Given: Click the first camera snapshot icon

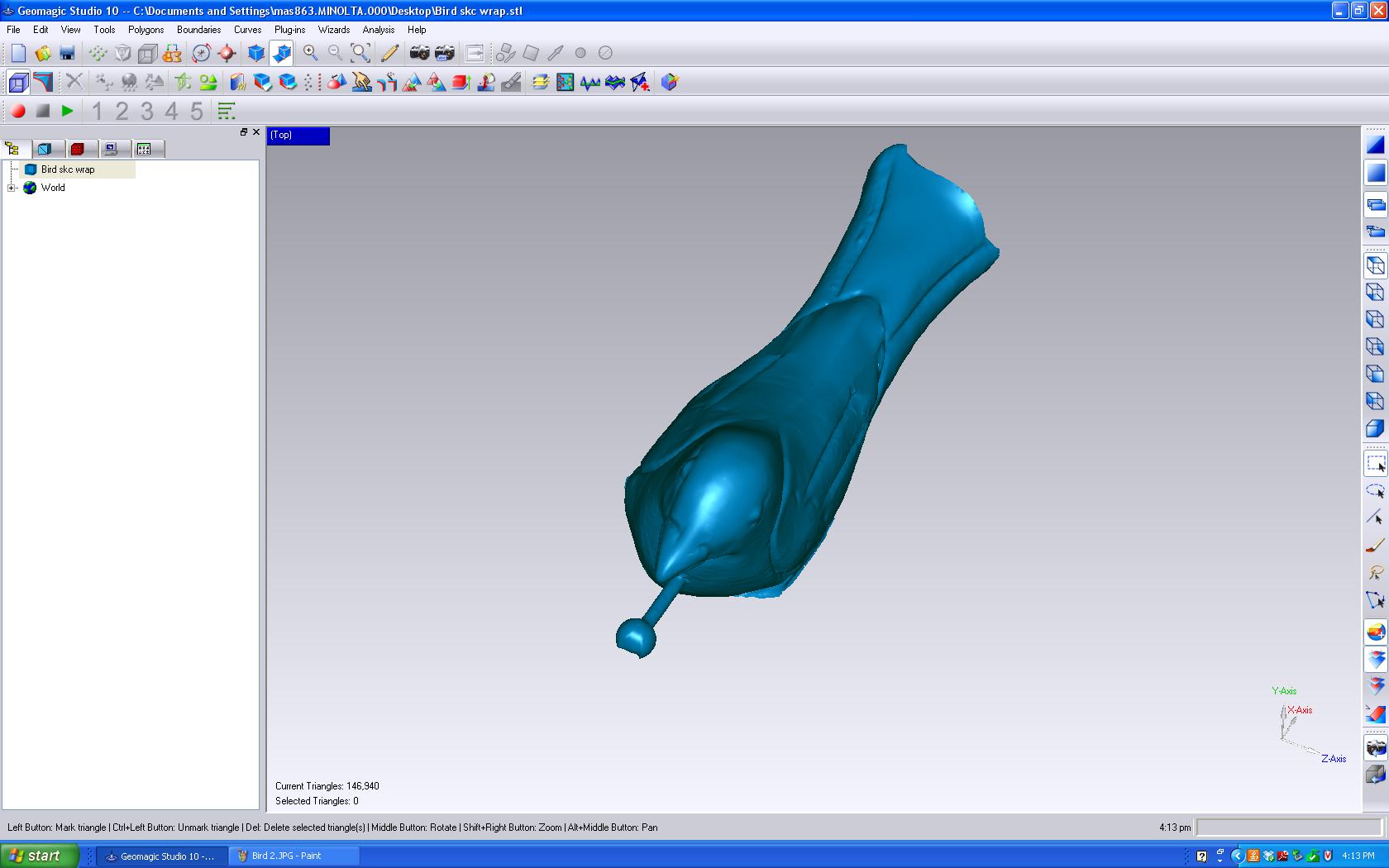Looking at the screenshot, I should [420, 54].
